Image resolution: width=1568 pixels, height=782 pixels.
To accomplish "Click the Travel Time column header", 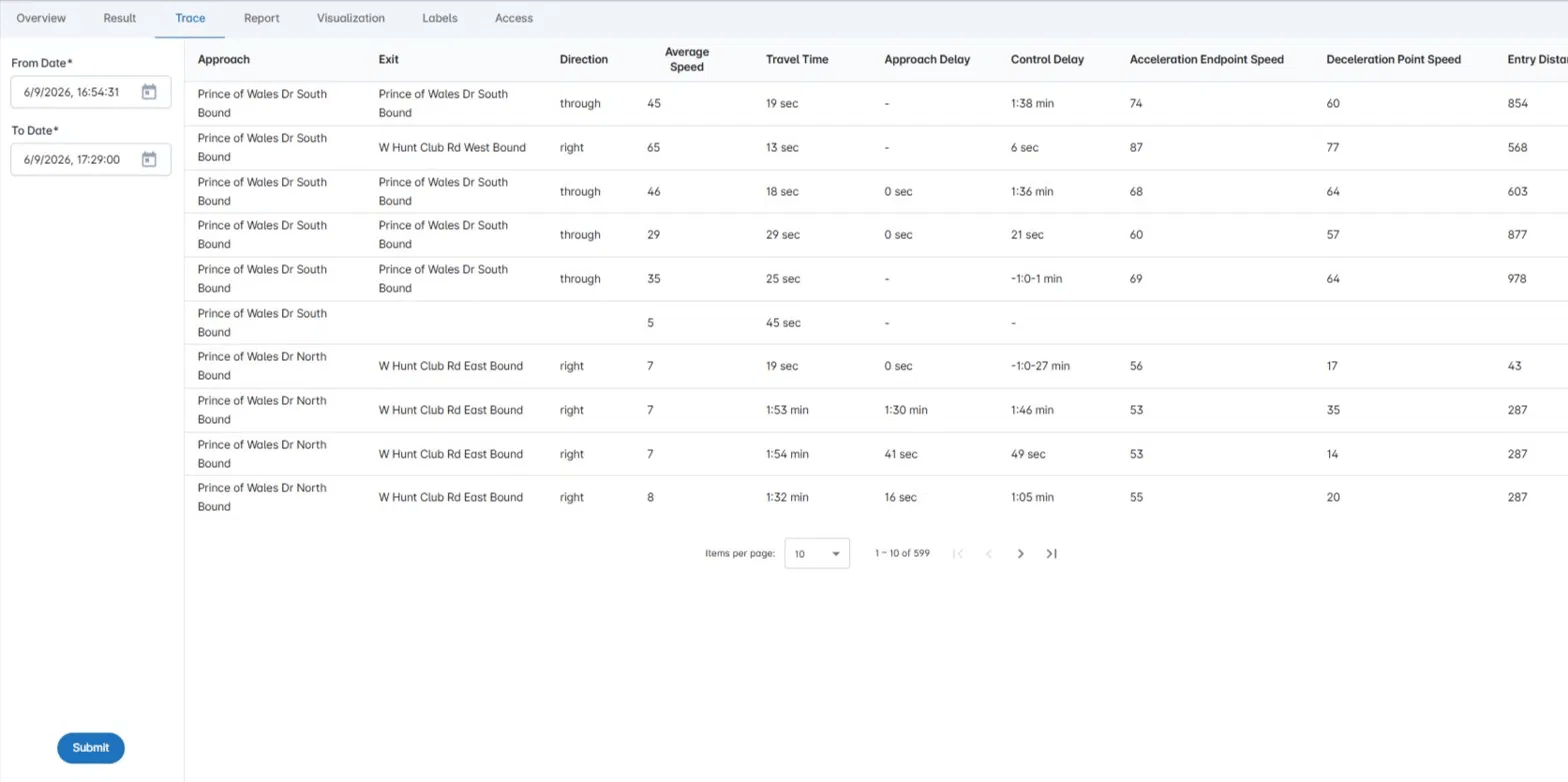I will tap(797, 59).
